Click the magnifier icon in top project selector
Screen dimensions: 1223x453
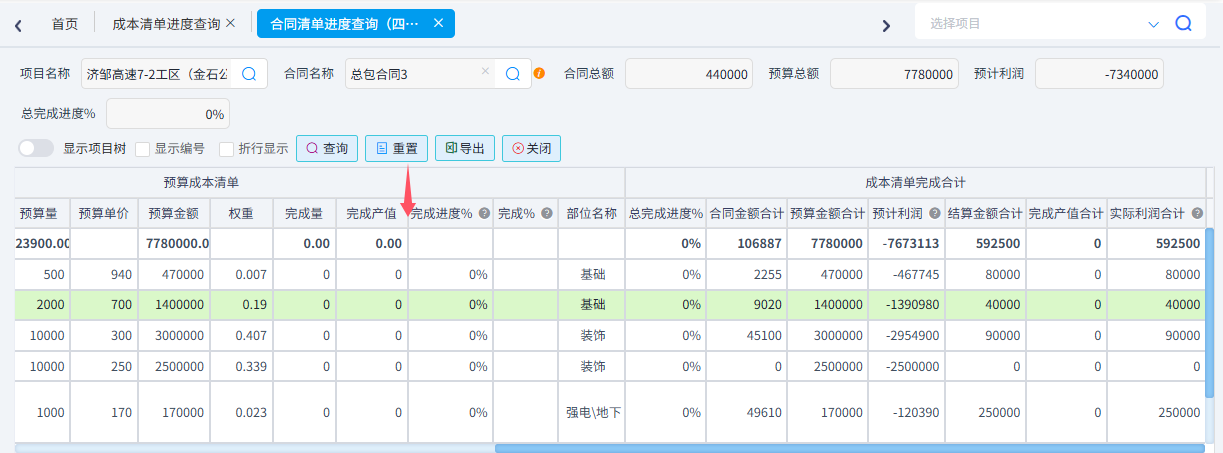pos(1183,23)
